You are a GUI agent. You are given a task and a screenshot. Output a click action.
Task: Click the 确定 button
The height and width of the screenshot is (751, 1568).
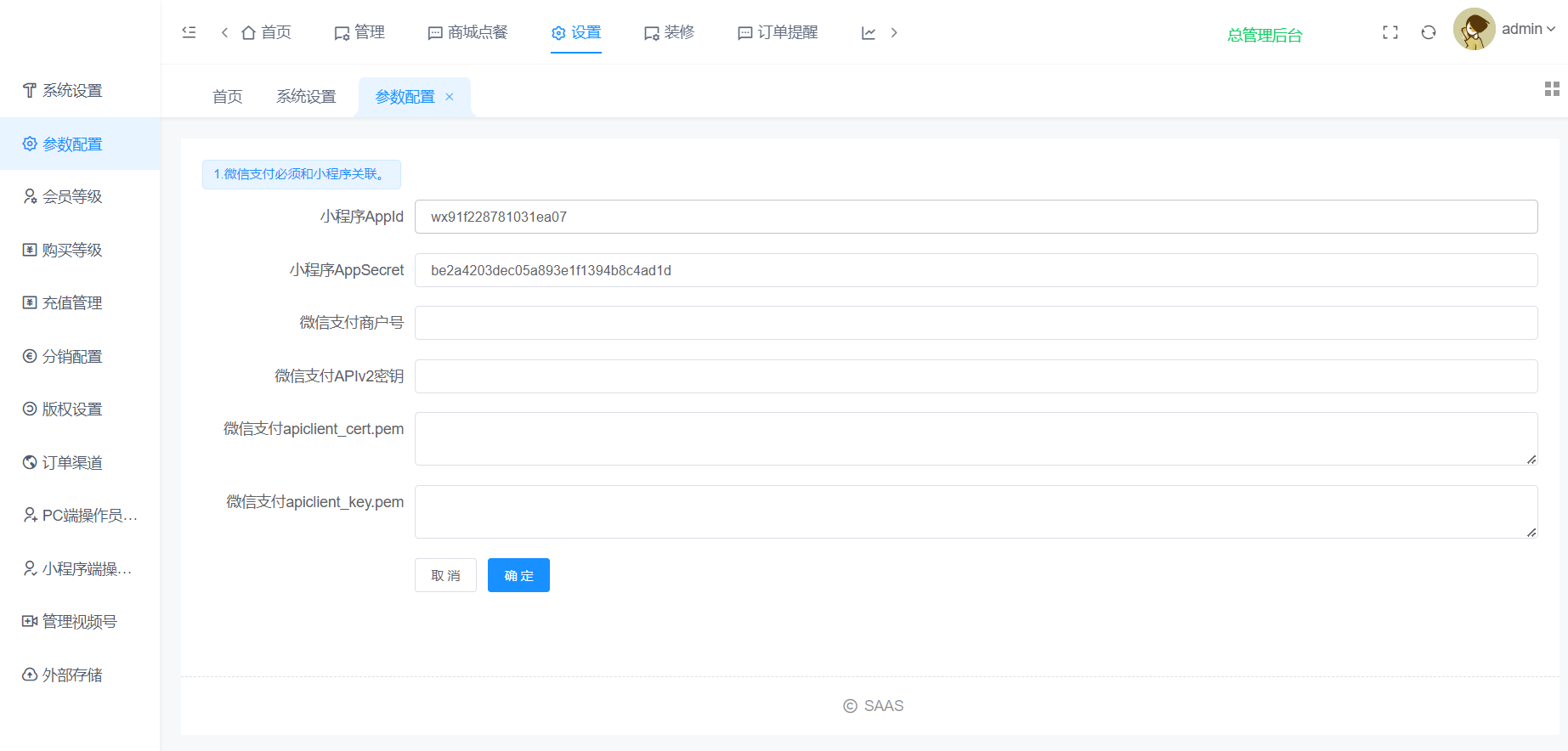coord(518,575)
